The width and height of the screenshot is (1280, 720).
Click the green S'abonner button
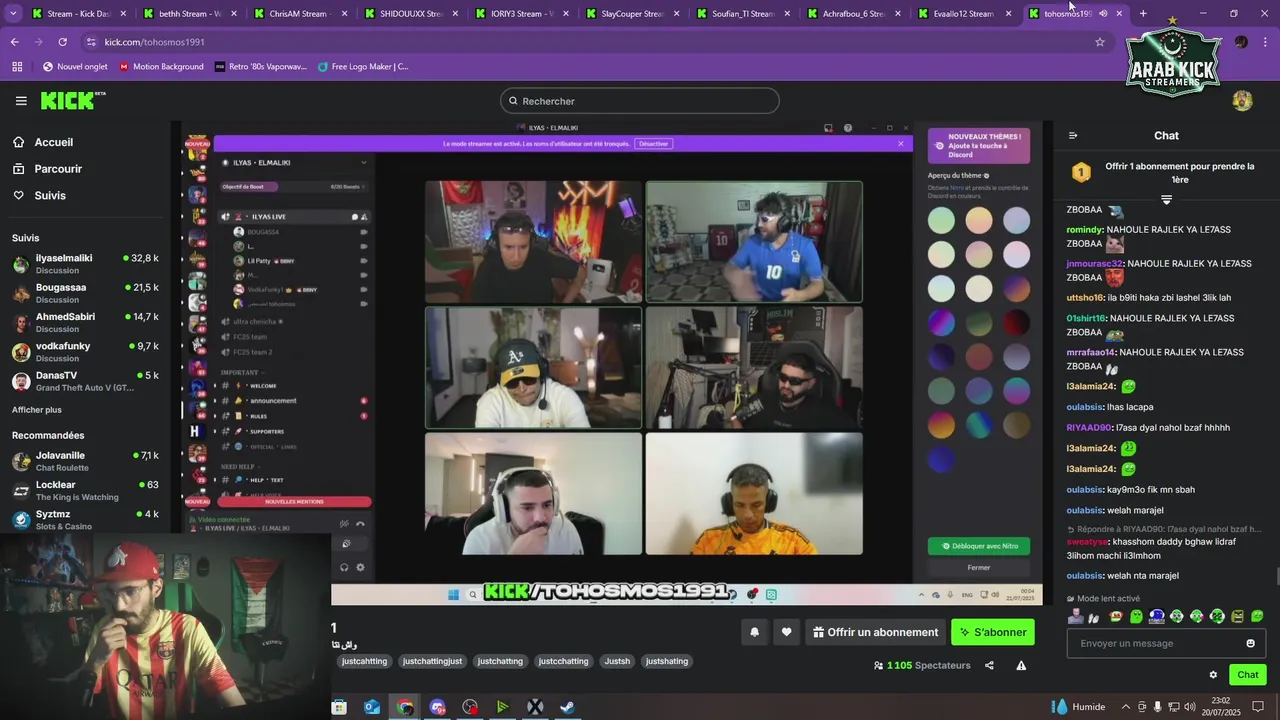pyautogui.click(x=992, y=632)
